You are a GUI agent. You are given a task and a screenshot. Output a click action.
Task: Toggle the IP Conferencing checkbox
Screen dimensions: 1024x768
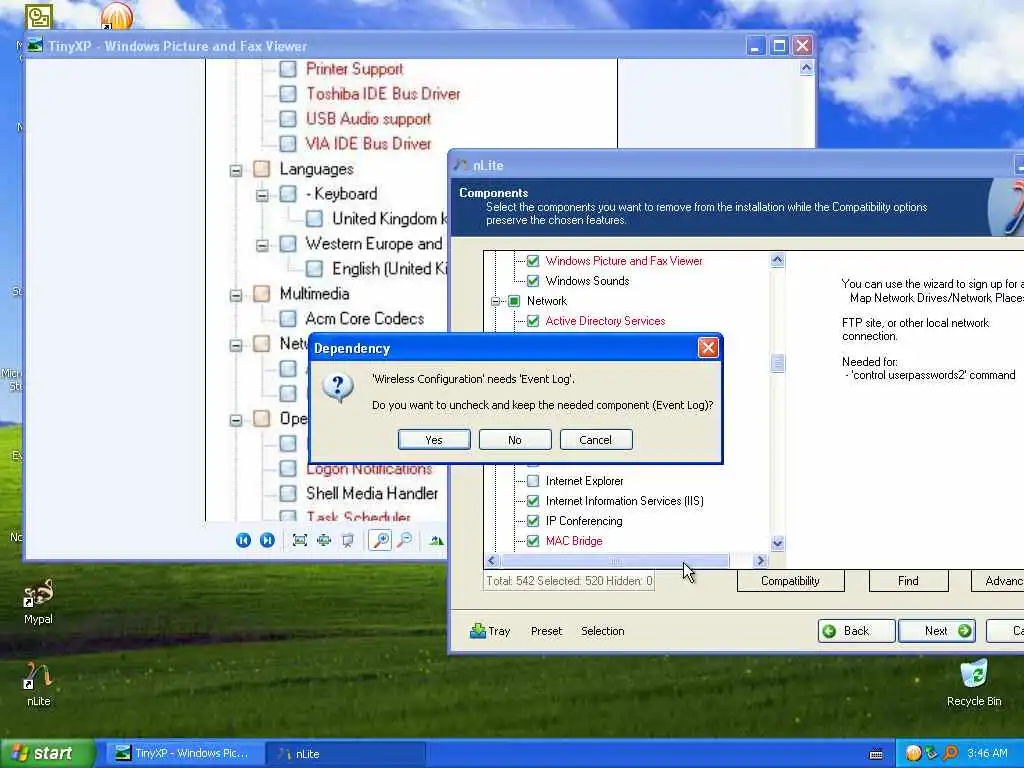click(533, 521)
